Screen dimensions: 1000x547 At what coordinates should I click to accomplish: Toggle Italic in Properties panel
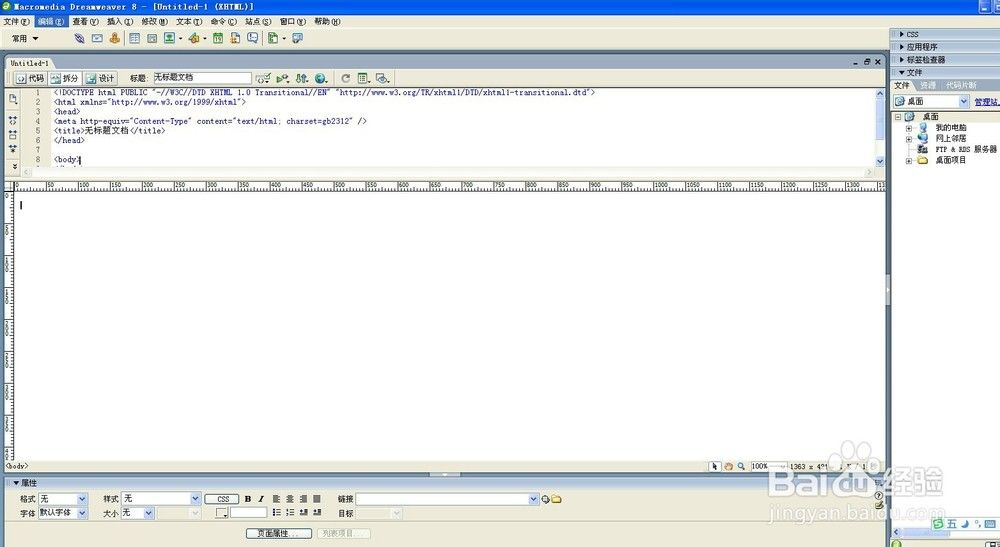tap(261, 499)
